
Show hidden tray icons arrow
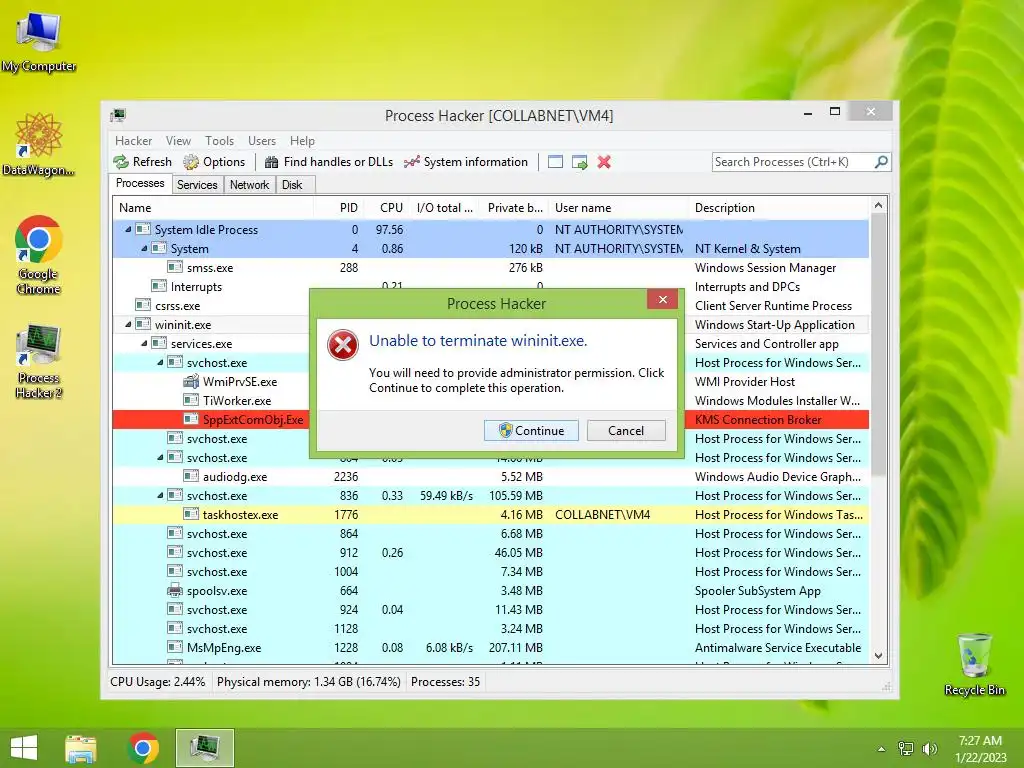[881, 749]
